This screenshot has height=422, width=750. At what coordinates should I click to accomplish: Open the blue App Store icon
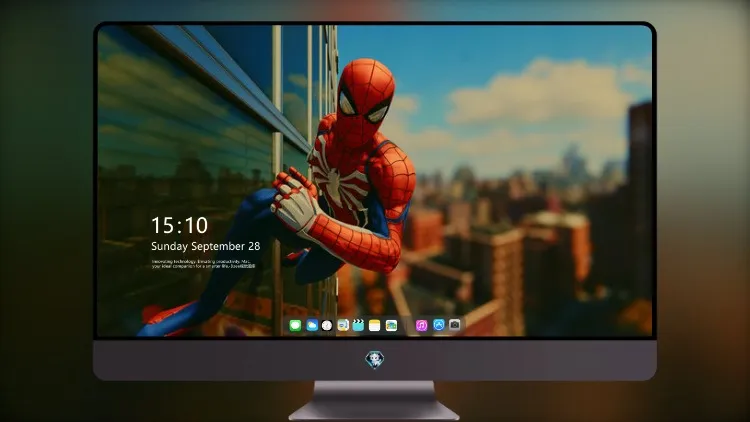coord(439,325)
